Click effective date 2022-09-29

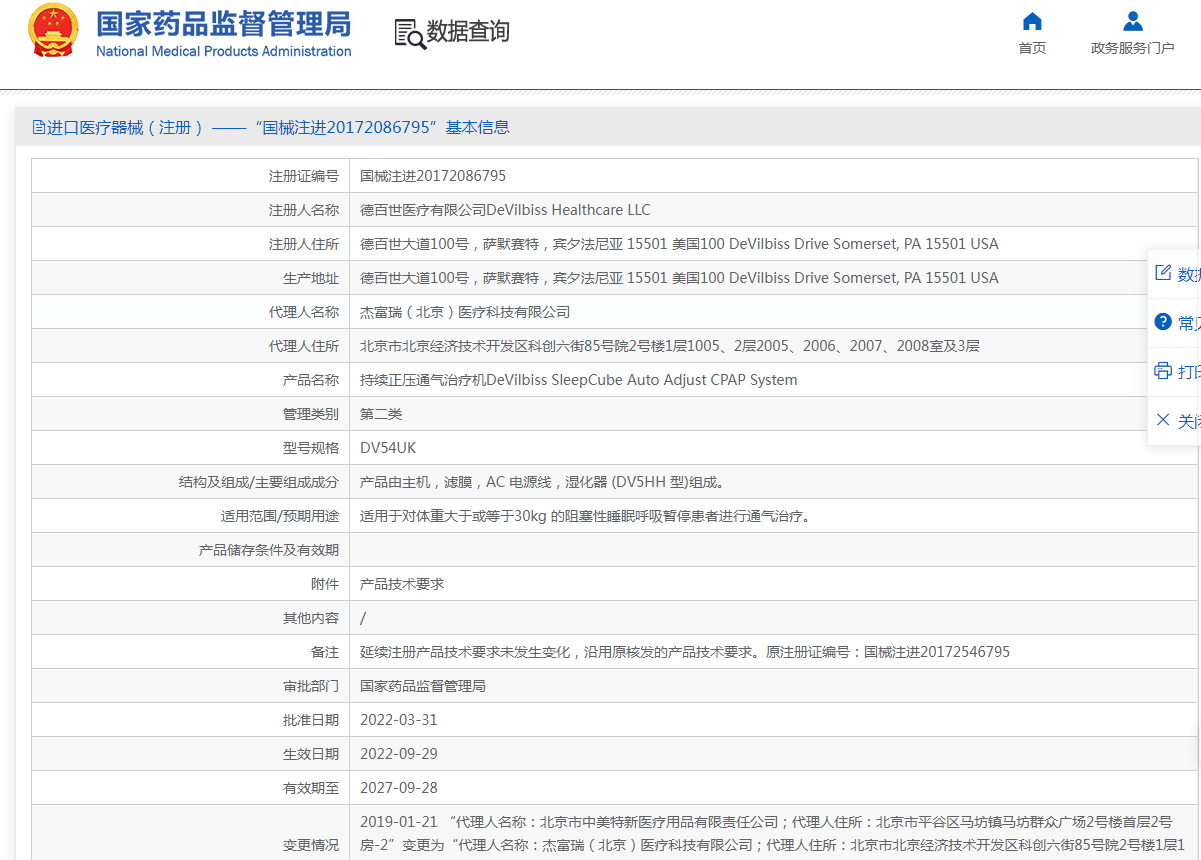point(399,754)
